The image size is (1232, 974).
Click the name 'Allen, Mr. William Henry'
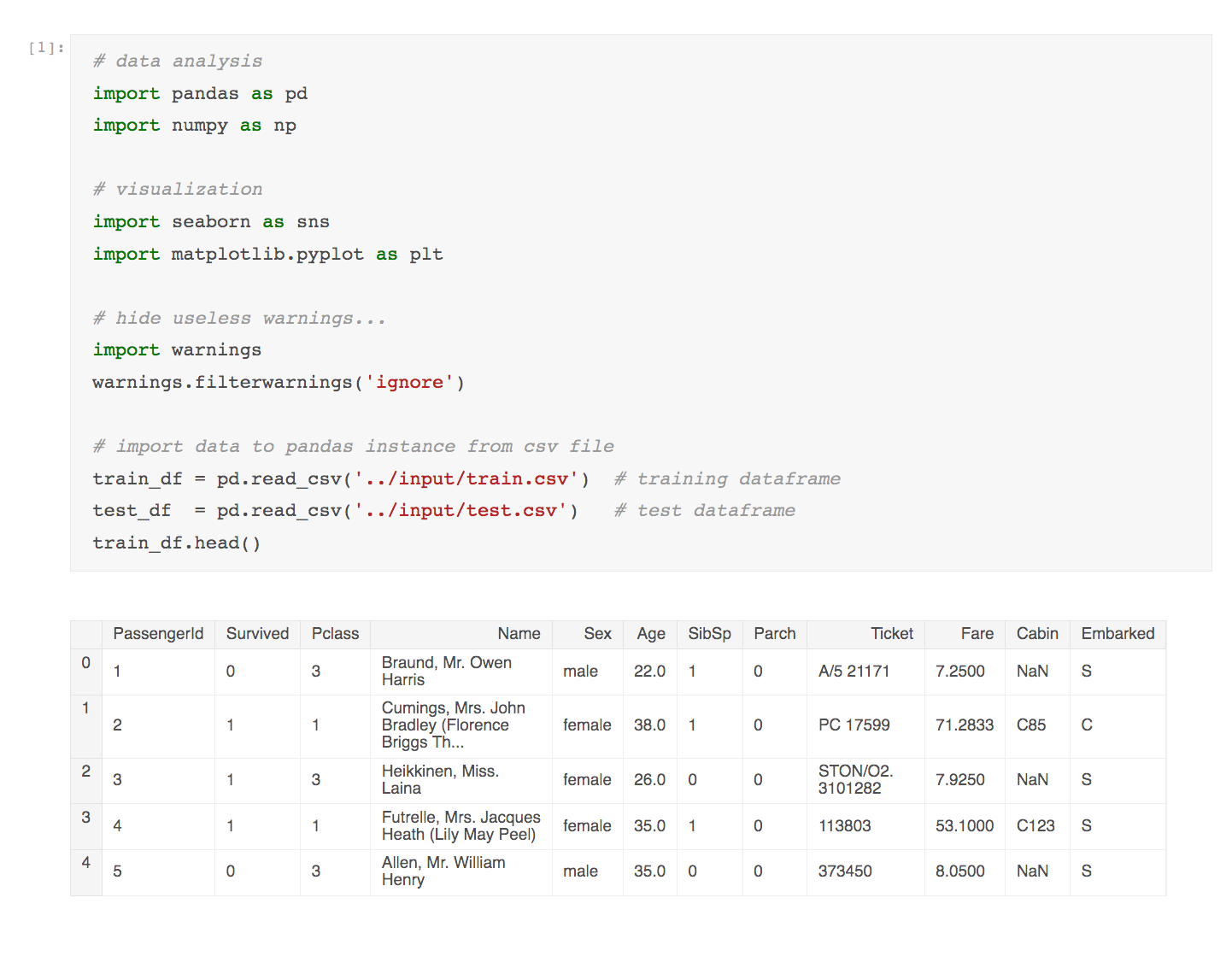pyautogui.click(x=443, y=871)
